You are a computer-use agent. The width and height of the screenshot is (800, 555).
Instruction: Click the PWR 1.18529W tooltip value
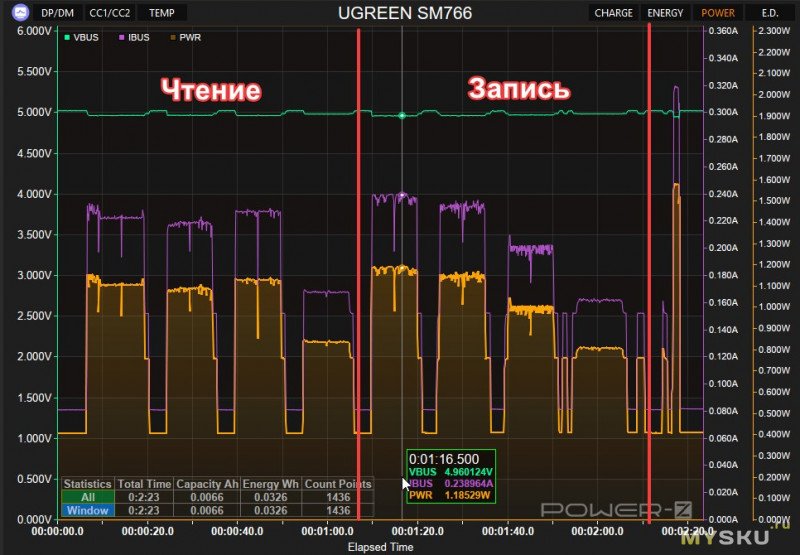tap(467, 495)
